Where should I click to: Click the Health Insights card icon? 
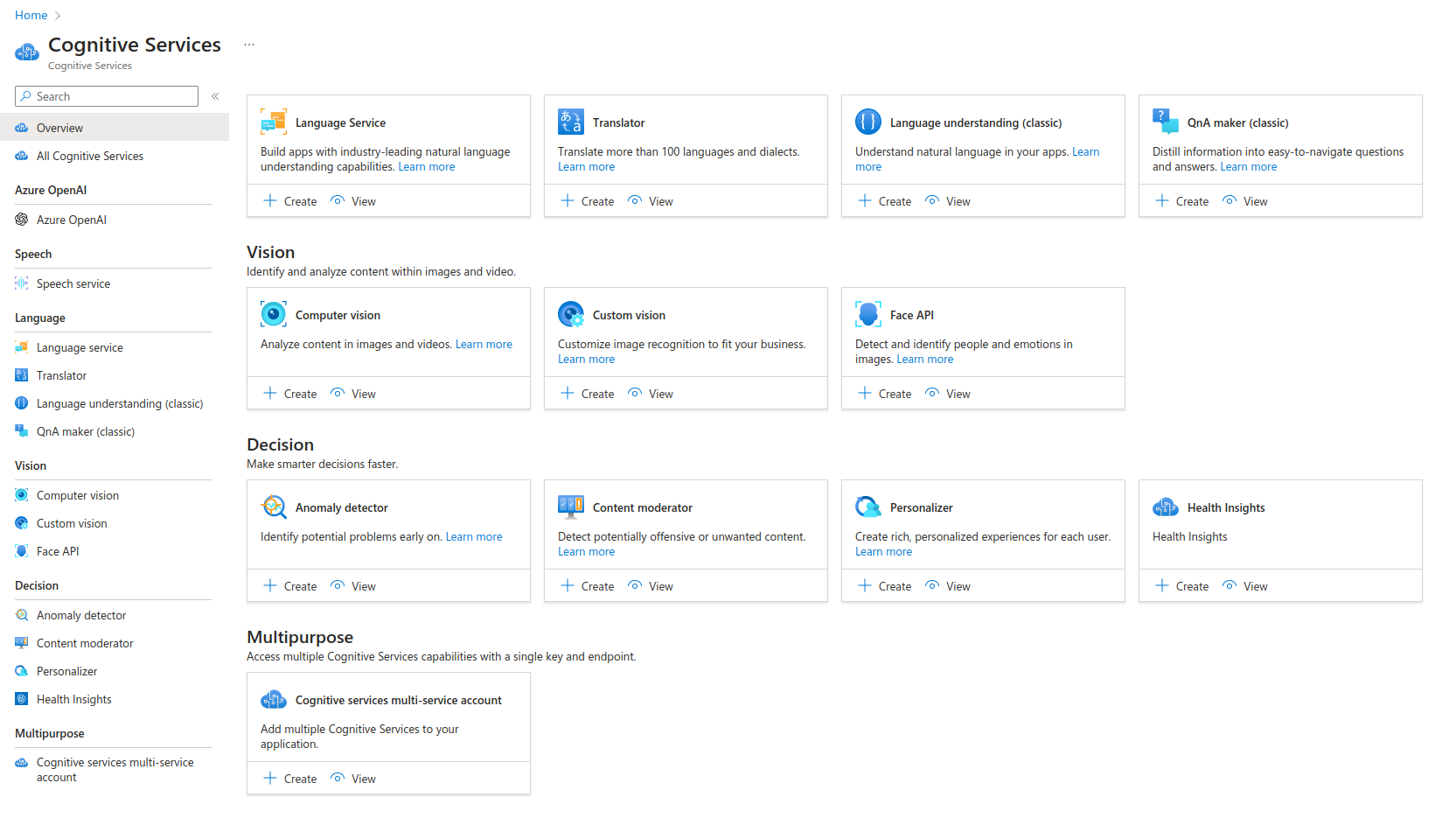coord(1166,507)
